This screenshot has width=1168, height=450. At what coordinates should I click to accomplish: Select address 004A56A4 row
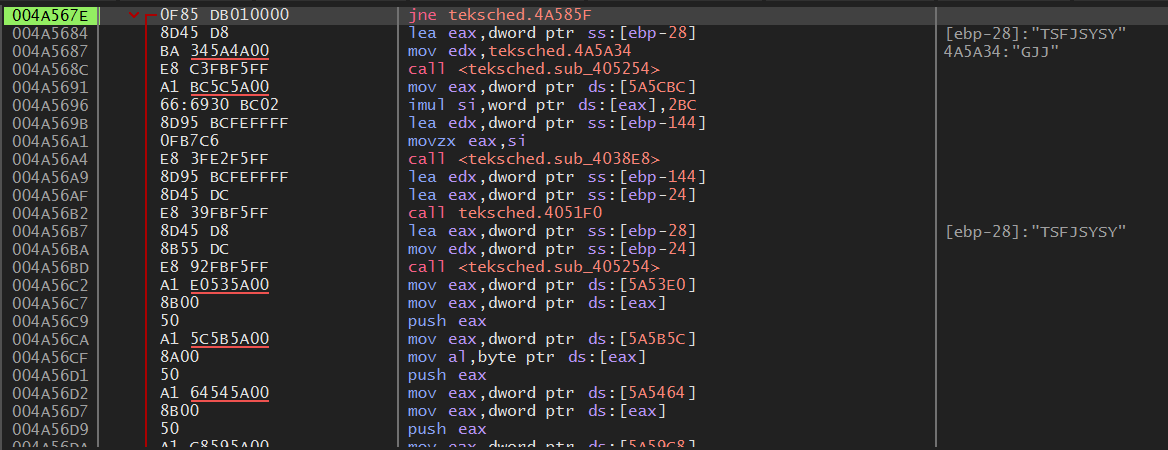tap(50, 159)
